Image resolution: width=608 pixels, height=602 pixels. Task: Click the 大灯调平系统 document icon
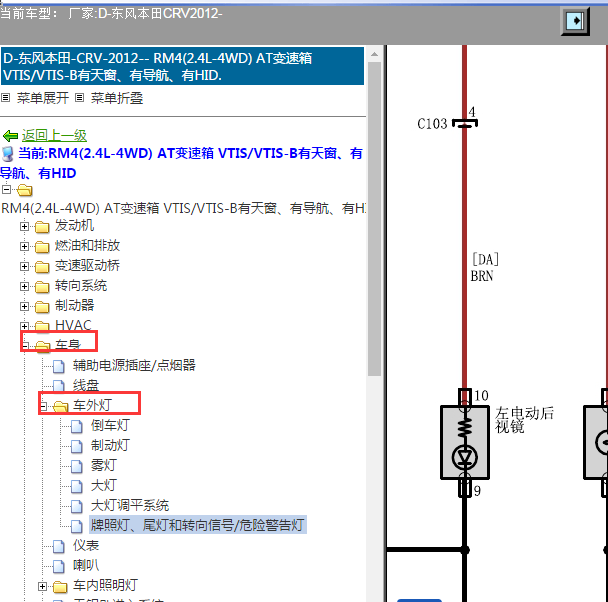(77, 506)
